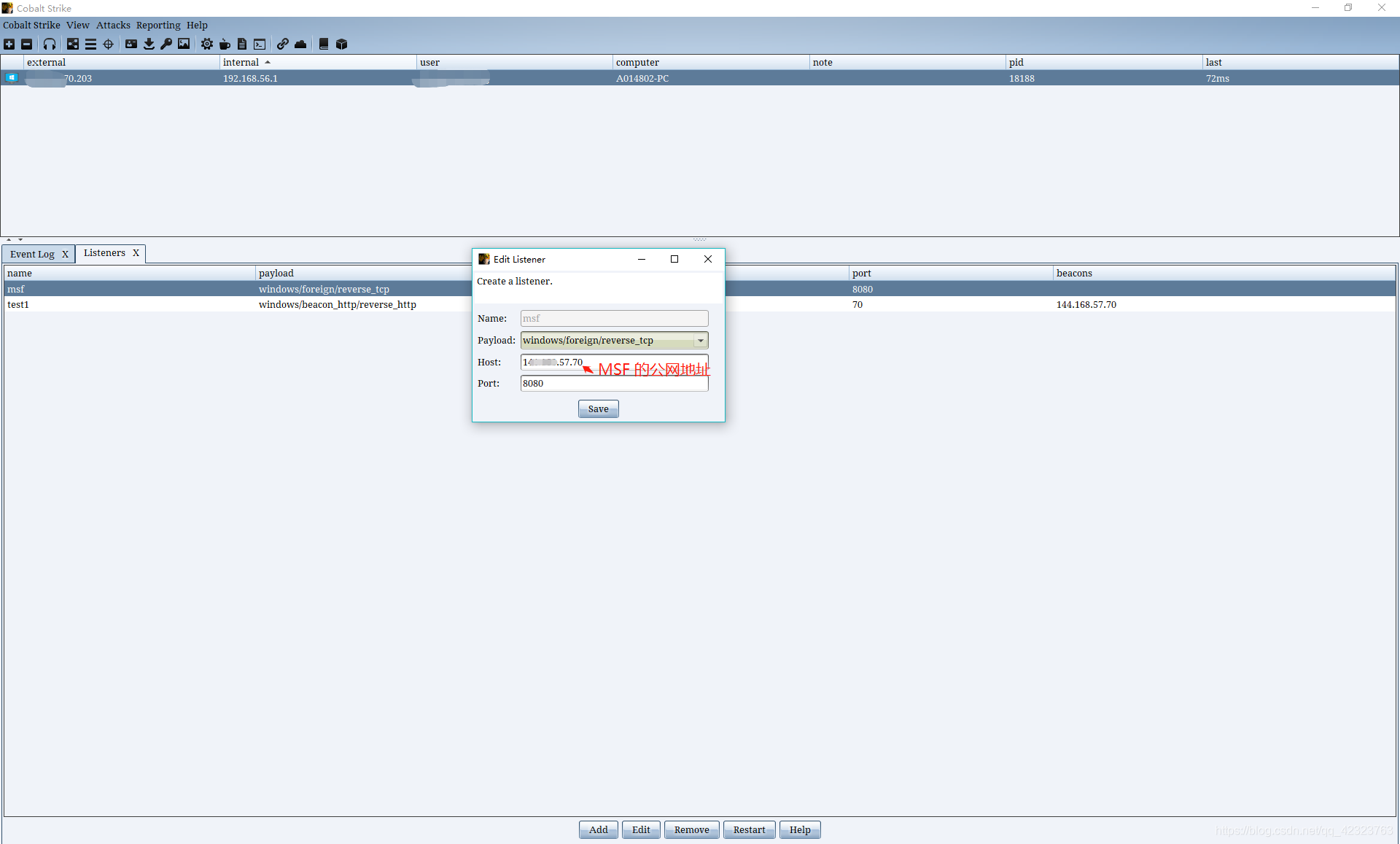Click Scripted Web Delivery terminal icon

tap(260, 44)
